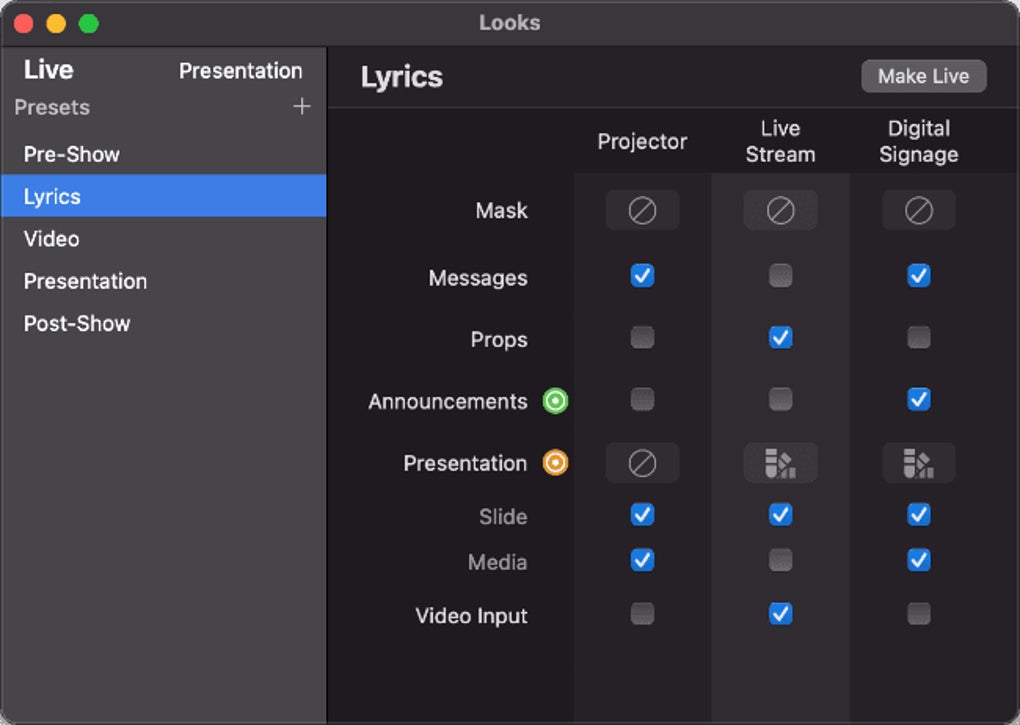Click the Slide row label
The image size is (1020, 725).
(x=503, y=516)
